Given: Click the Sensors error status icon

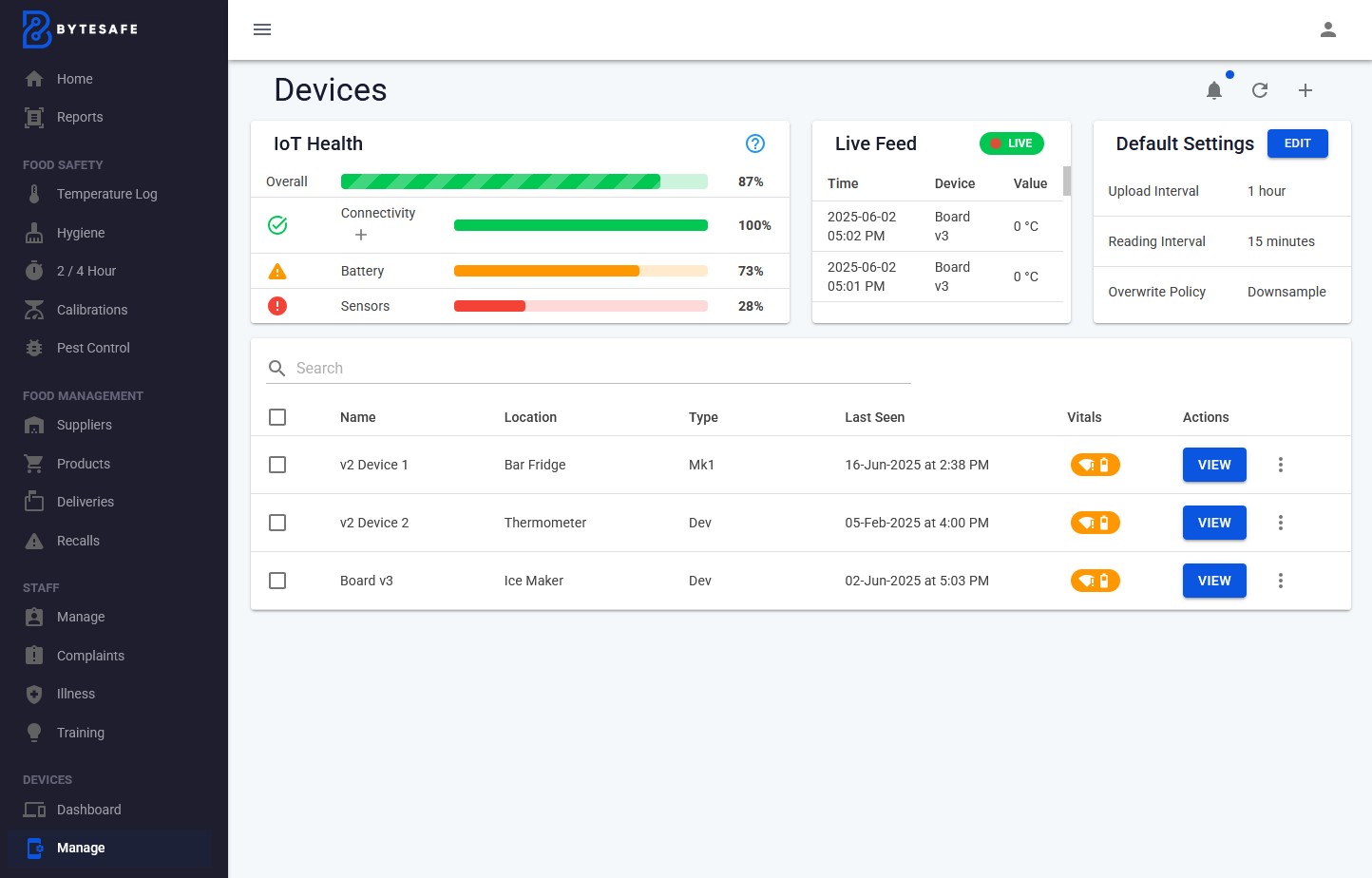Looking at the screenshot, I should 277,306.
